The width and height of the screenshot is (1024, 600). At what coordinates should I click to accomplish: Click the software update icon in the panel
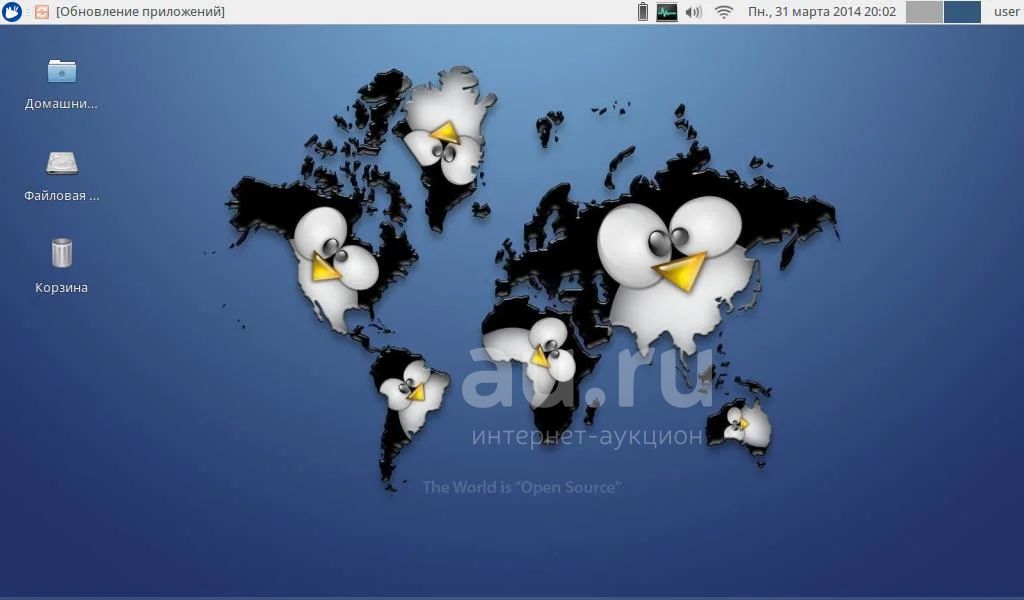pos(42,12)
